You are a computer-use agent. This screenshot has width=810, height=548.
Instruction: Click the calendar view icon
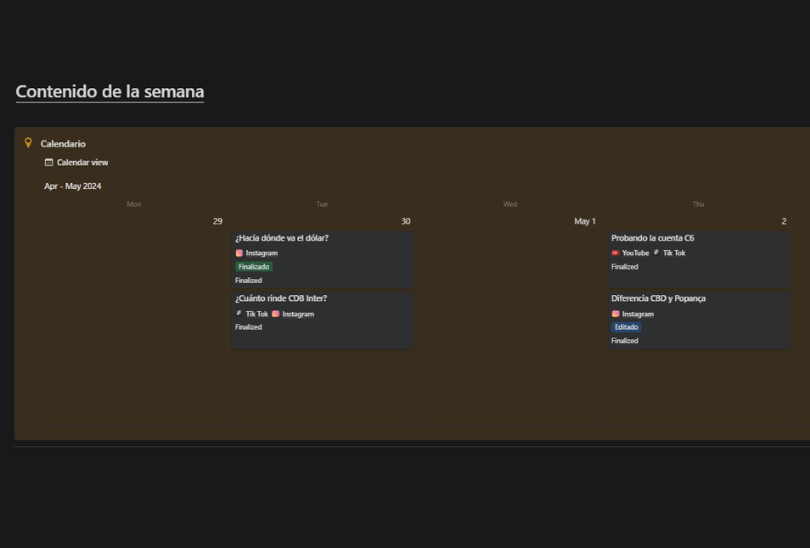coord(49,162)
